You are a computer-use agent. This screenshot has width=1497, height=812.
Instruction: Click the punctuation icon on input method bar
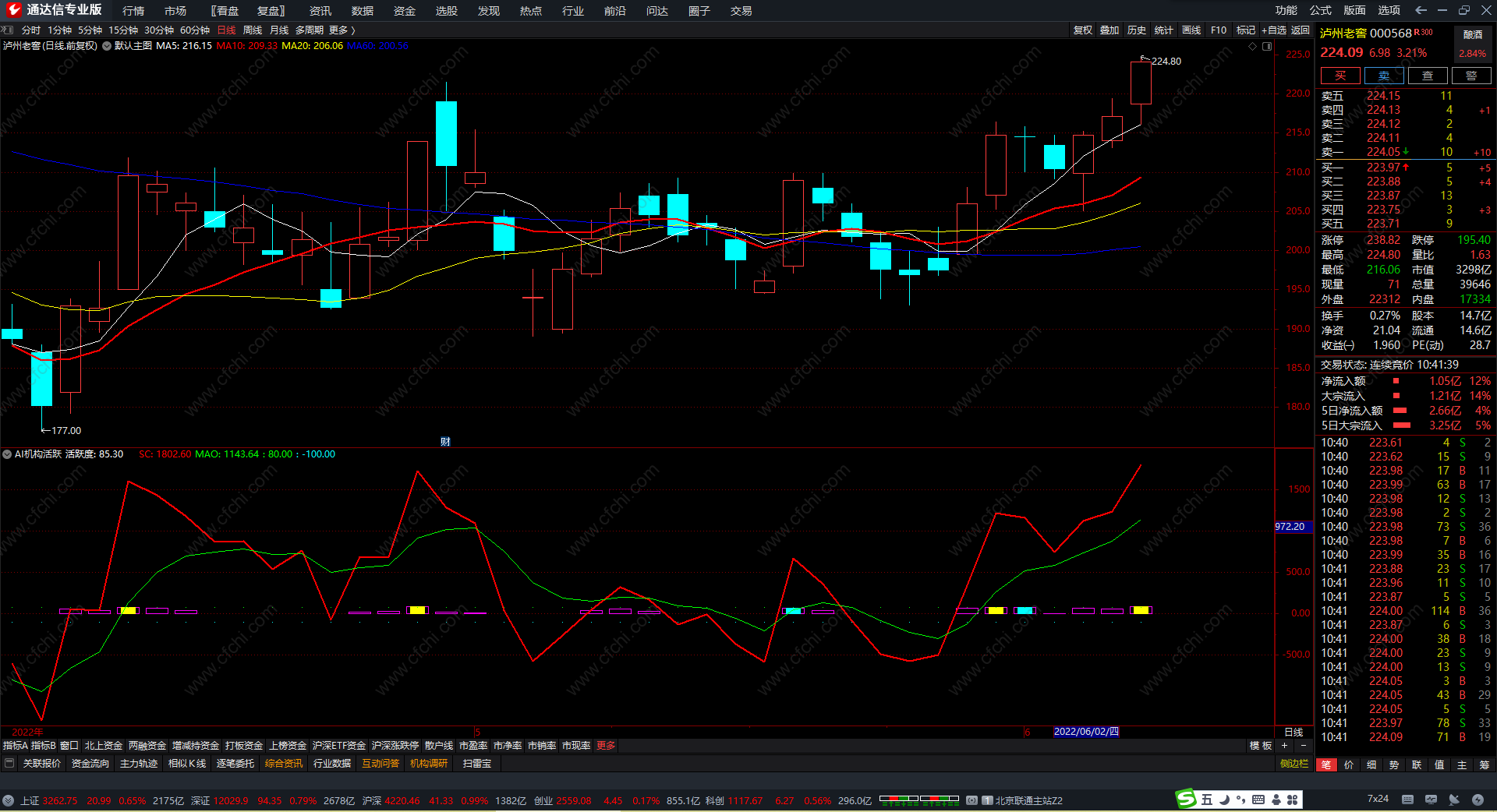click(x=1241, y=800)
